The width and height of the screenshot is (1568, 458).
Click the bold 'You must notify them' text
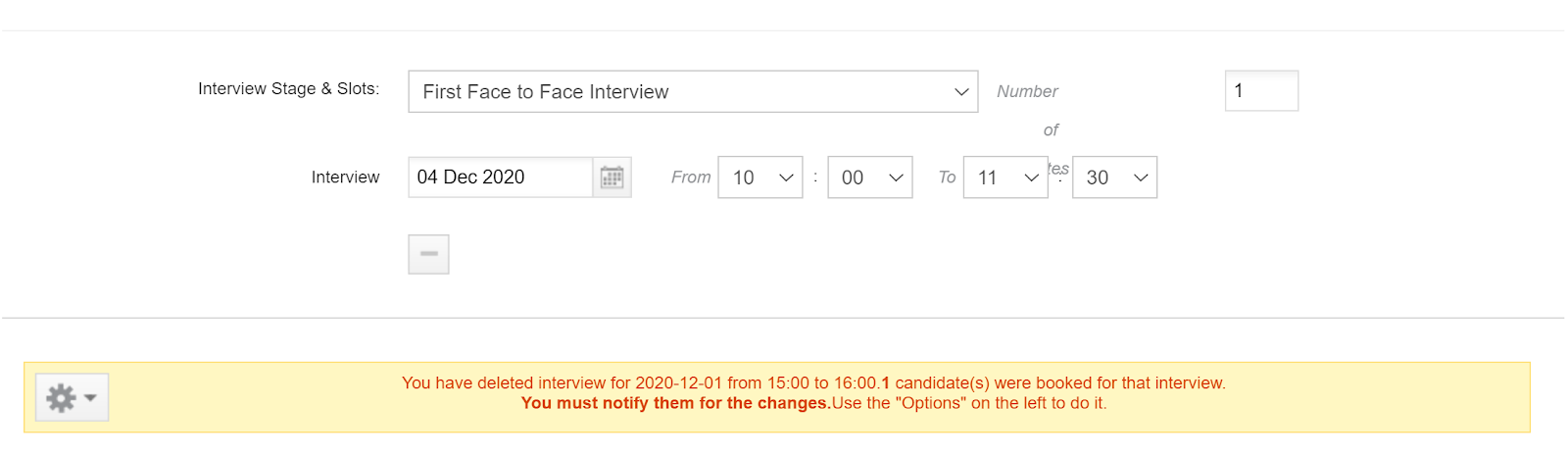(675, 403)
